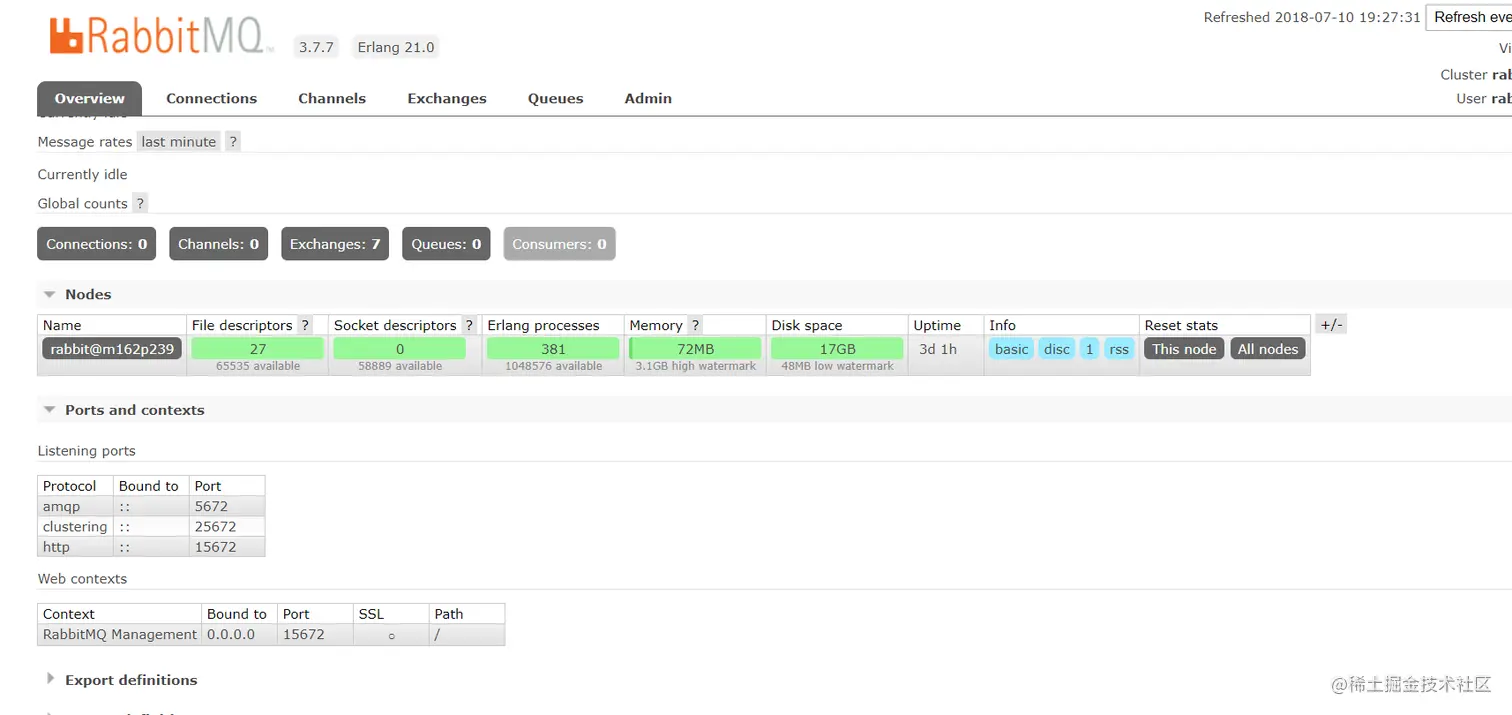The image size is (1512, 715).
Task: Click the 'basic' info tag
Action: click(1011, 349)
